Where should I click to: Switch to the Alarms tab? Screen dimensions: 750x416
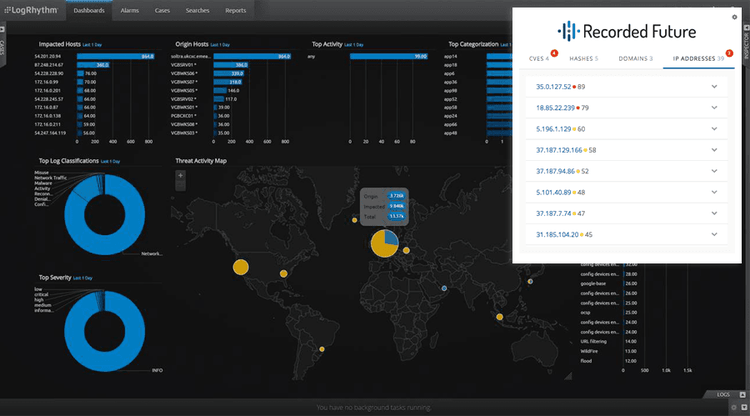pos(130,10)
